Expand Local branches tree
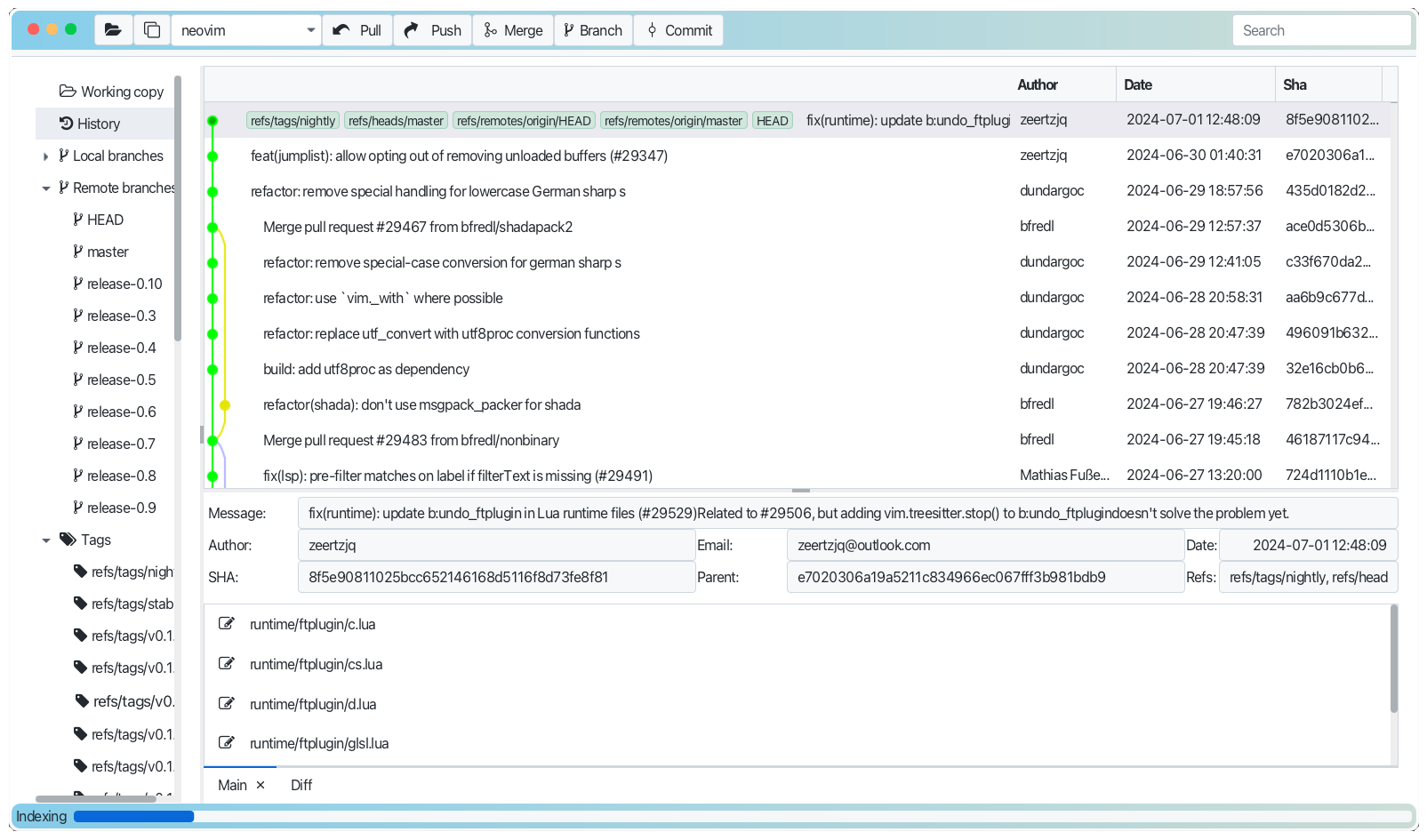 (45, 156)
